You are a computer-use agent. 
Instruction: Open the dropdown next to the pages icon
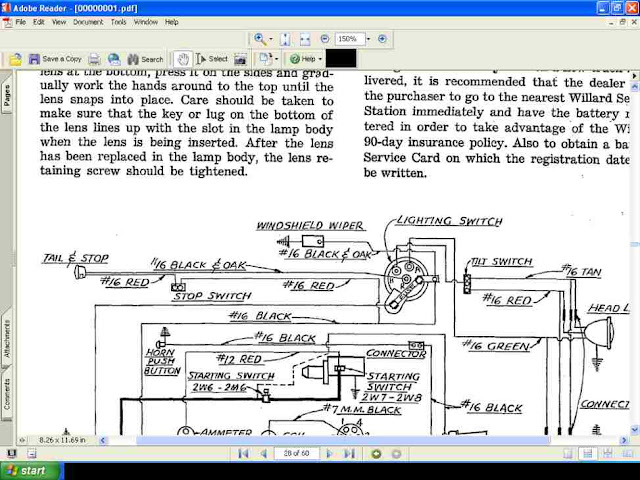click(x=277, y=60)
